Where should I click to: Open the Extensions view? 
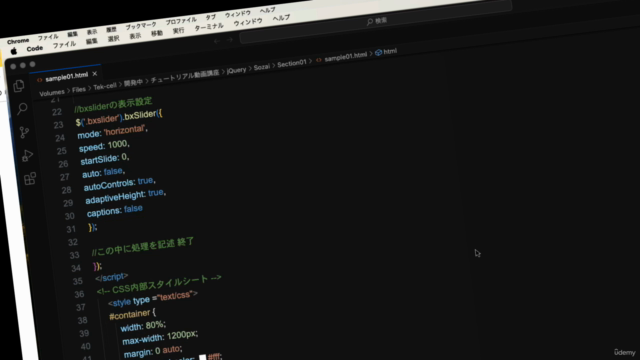click(x=30, y=179)
